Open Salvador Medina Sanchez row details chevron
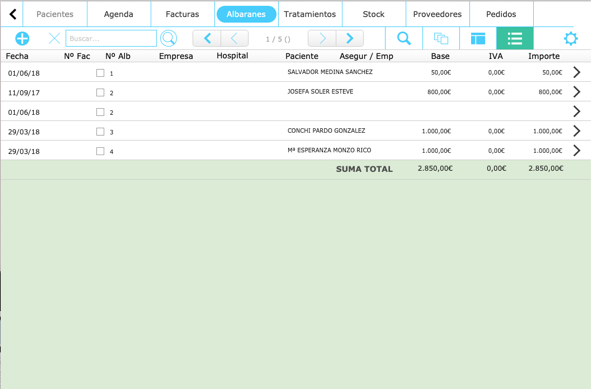This screenshot has width=591, height=389. point(577,72)
